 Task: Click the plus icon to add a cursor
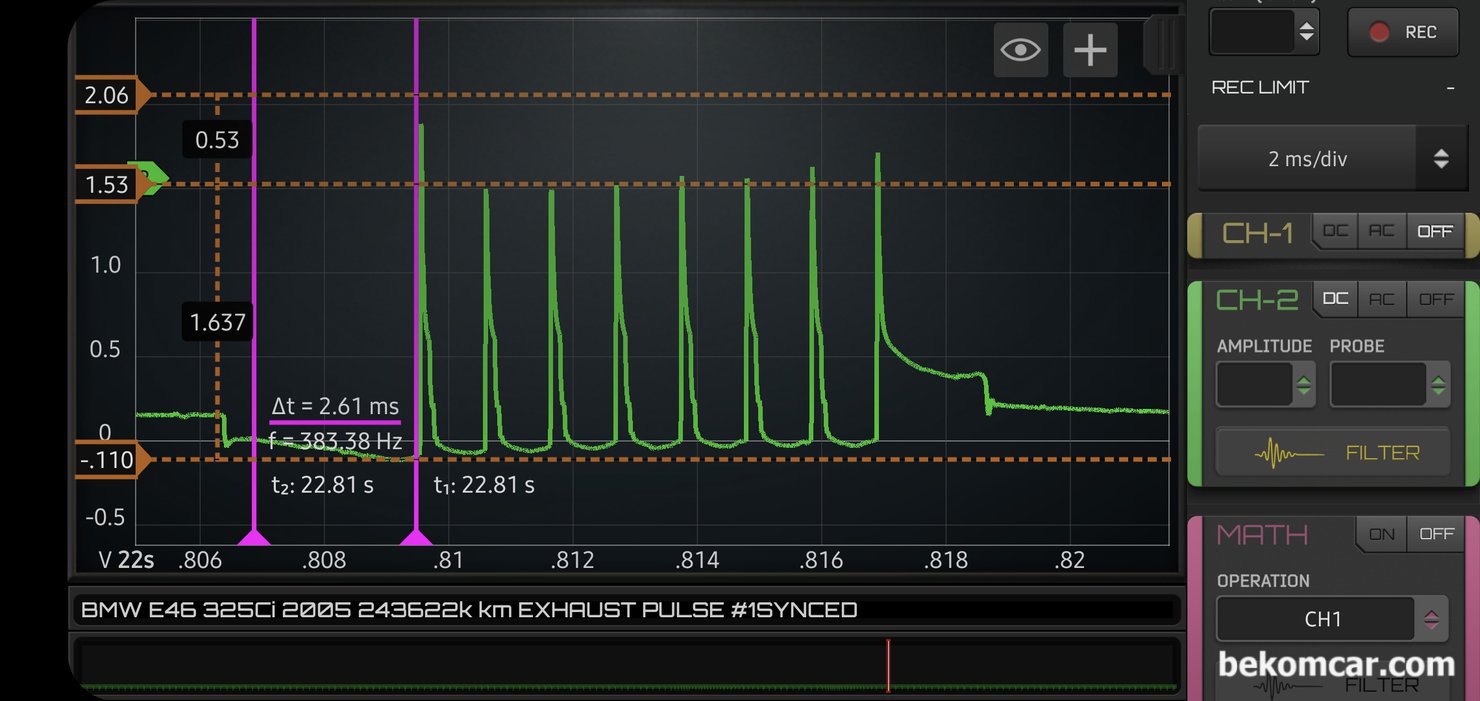1089,49
